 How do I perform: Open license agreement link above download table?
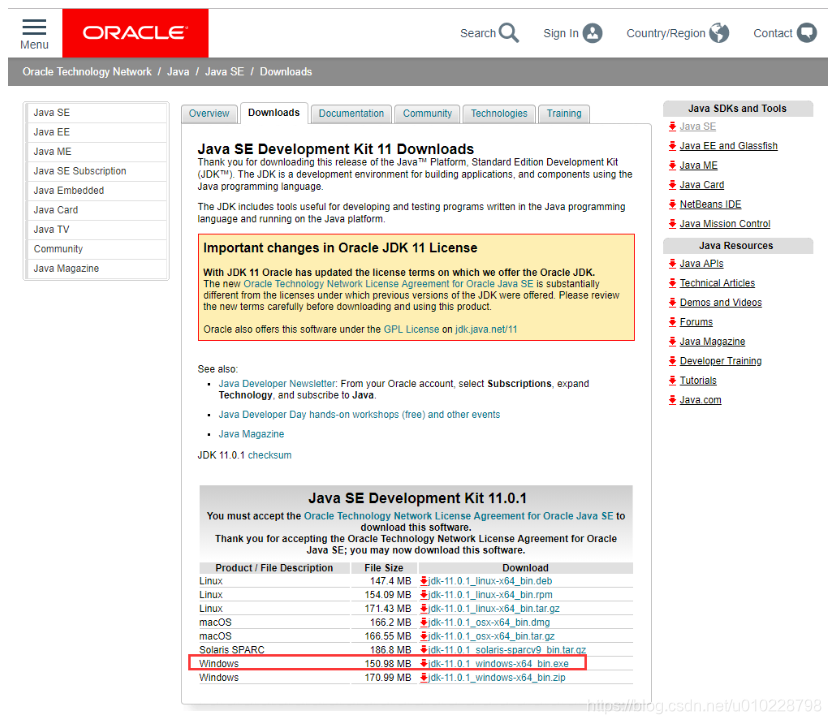coord(458,516)
